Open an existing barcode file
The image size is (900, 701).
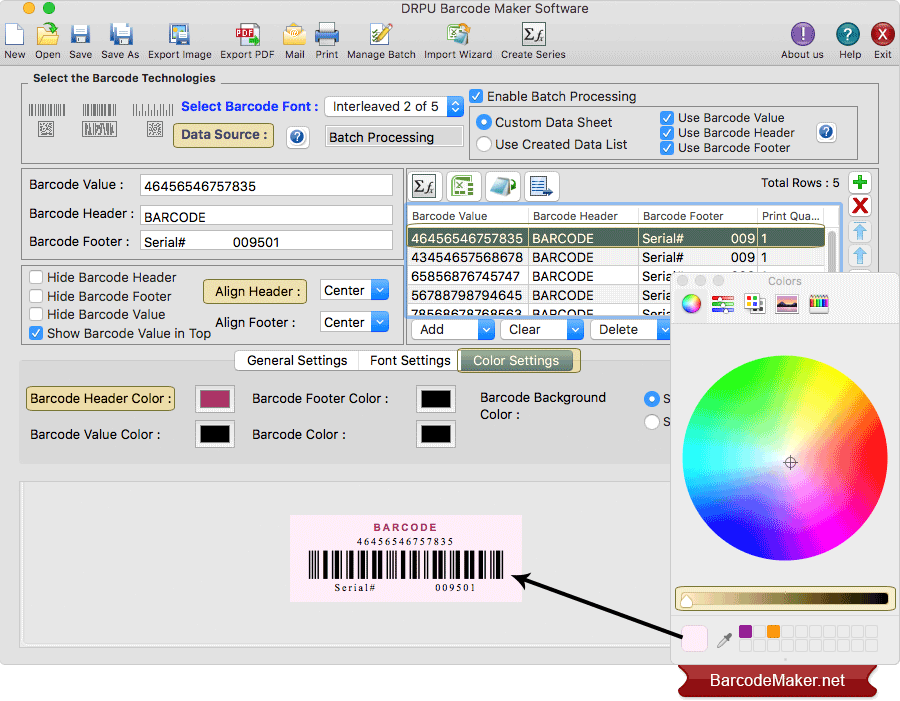48,41
